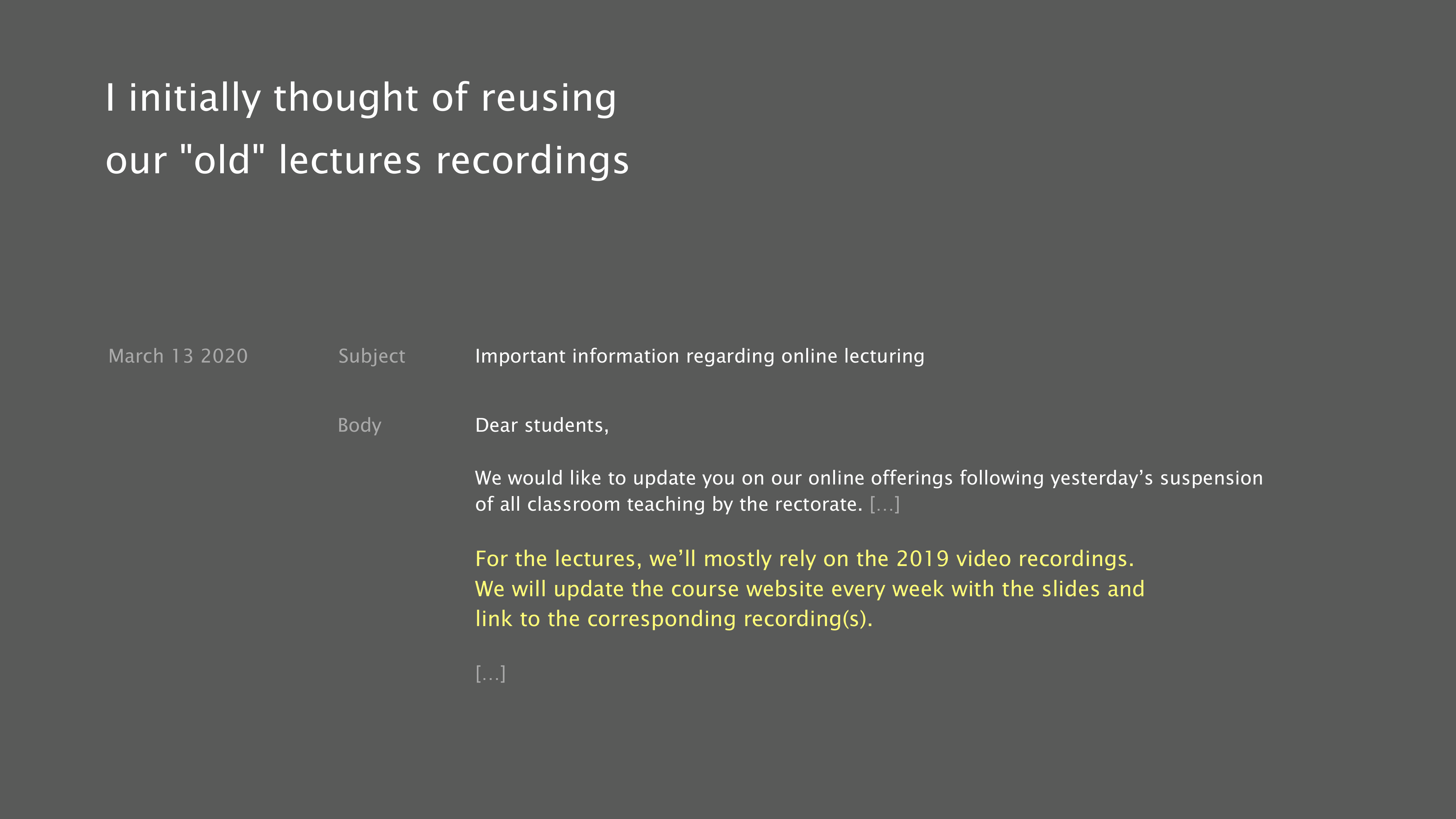Click the subject text about online lecturing

tap(699, 356)
